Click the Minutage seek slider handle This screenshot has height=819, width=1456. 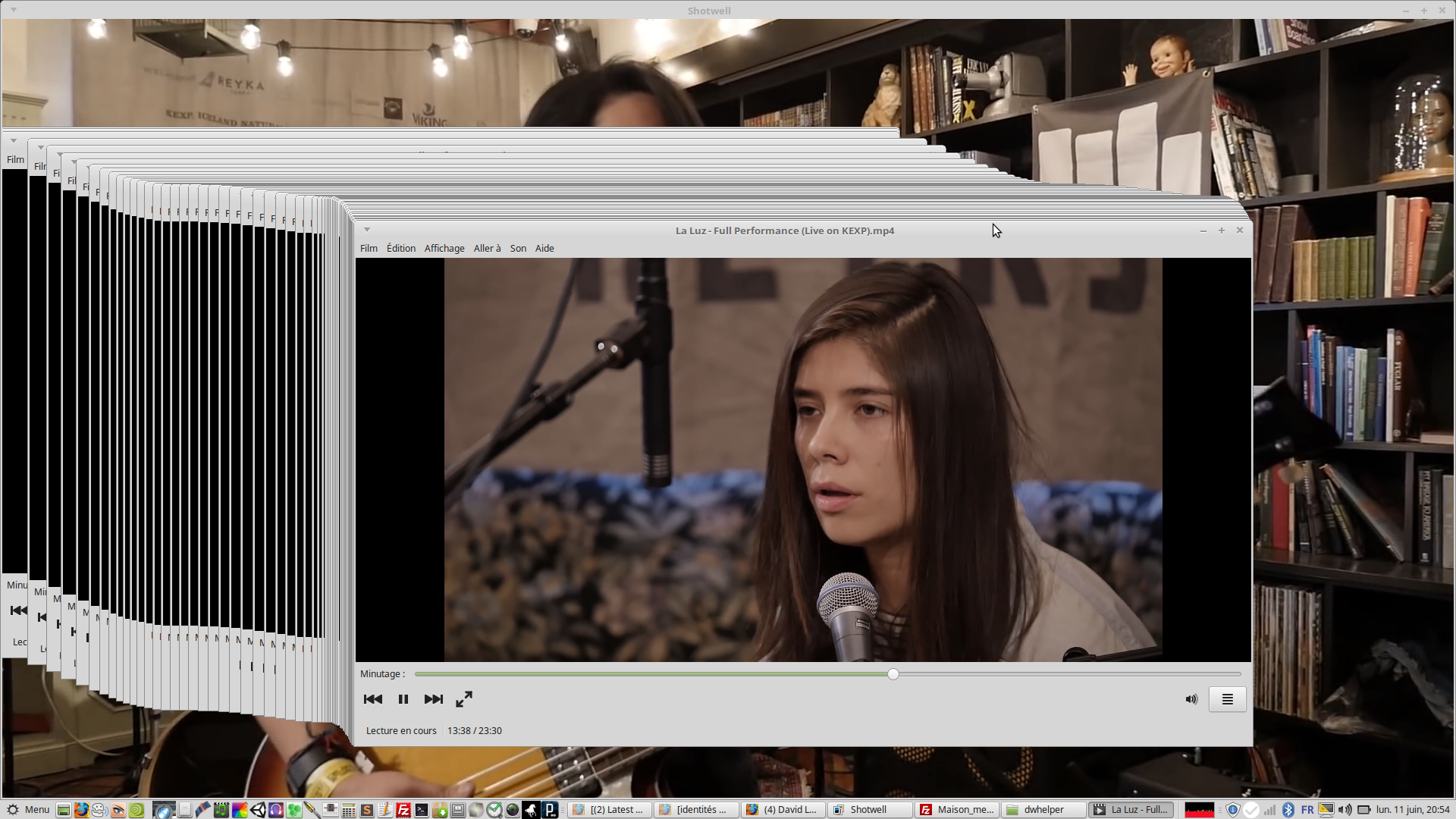click(893, 674)
